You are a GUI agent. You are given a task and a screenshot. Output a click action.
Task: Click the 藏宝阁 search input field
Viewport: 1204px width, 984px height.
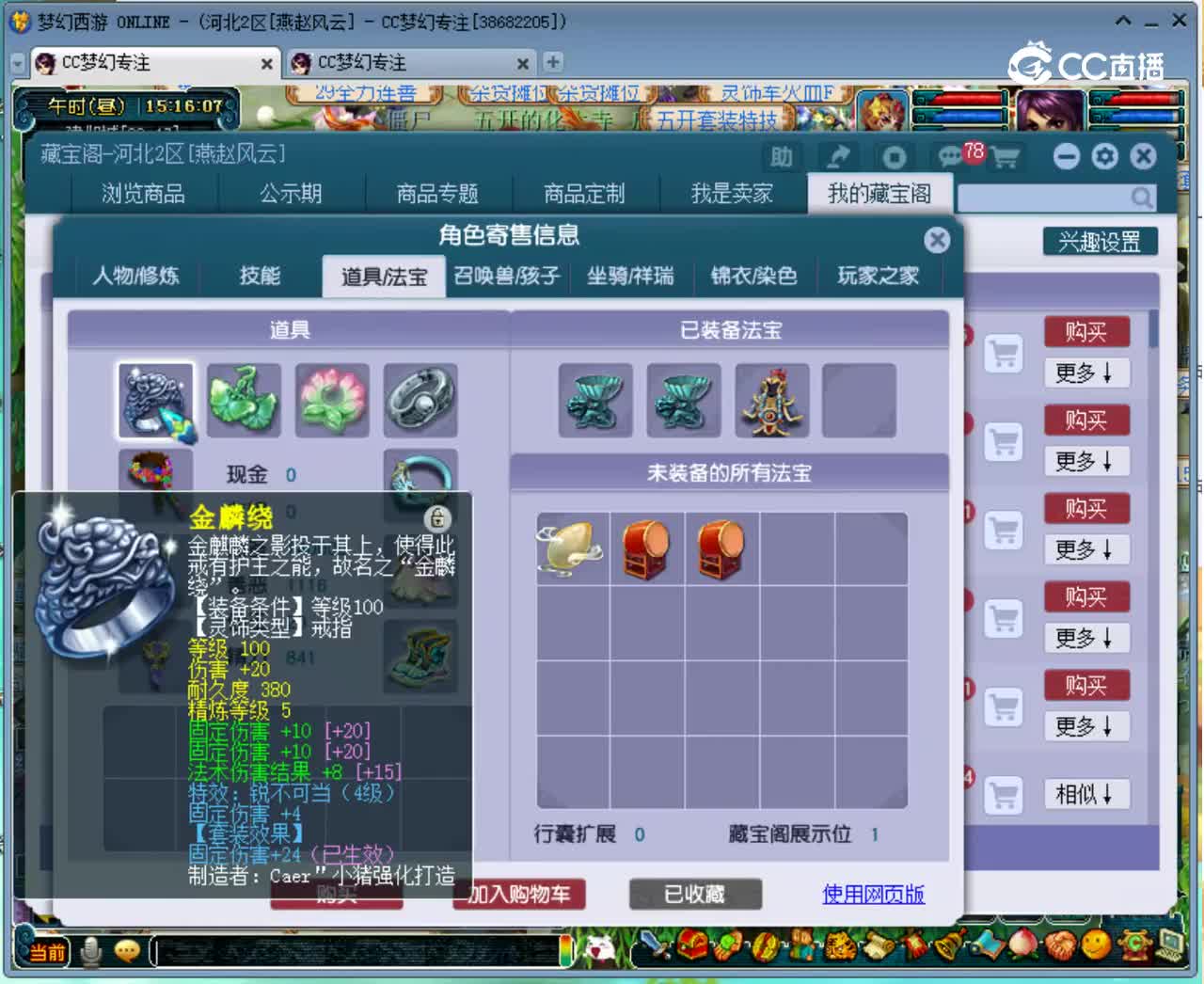[1044, 198]
